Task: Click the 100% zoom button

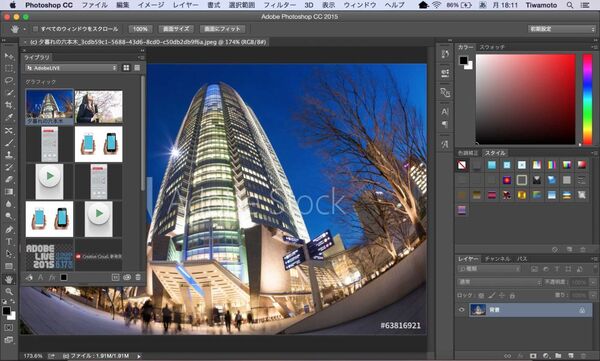Action: click(x=140, y=29)
